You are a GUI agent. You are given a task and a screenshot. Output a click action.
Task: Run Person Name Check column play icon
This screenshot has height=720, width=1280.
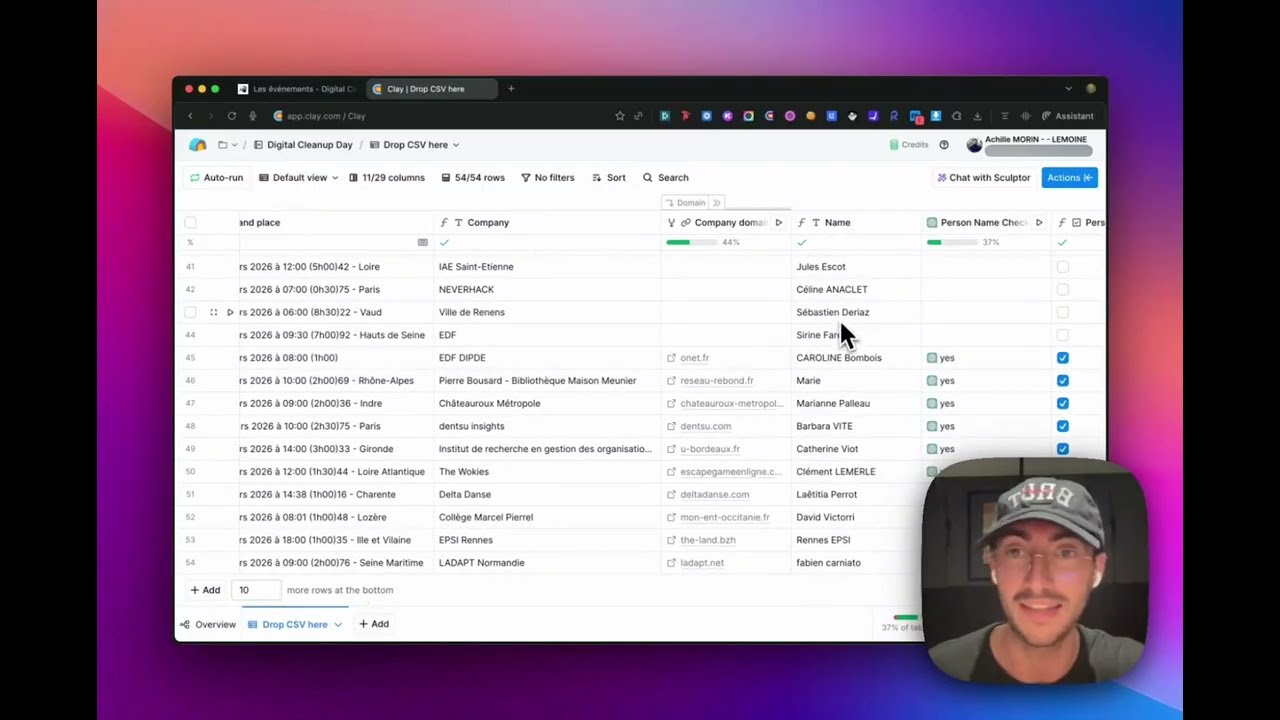[1039, 223]
